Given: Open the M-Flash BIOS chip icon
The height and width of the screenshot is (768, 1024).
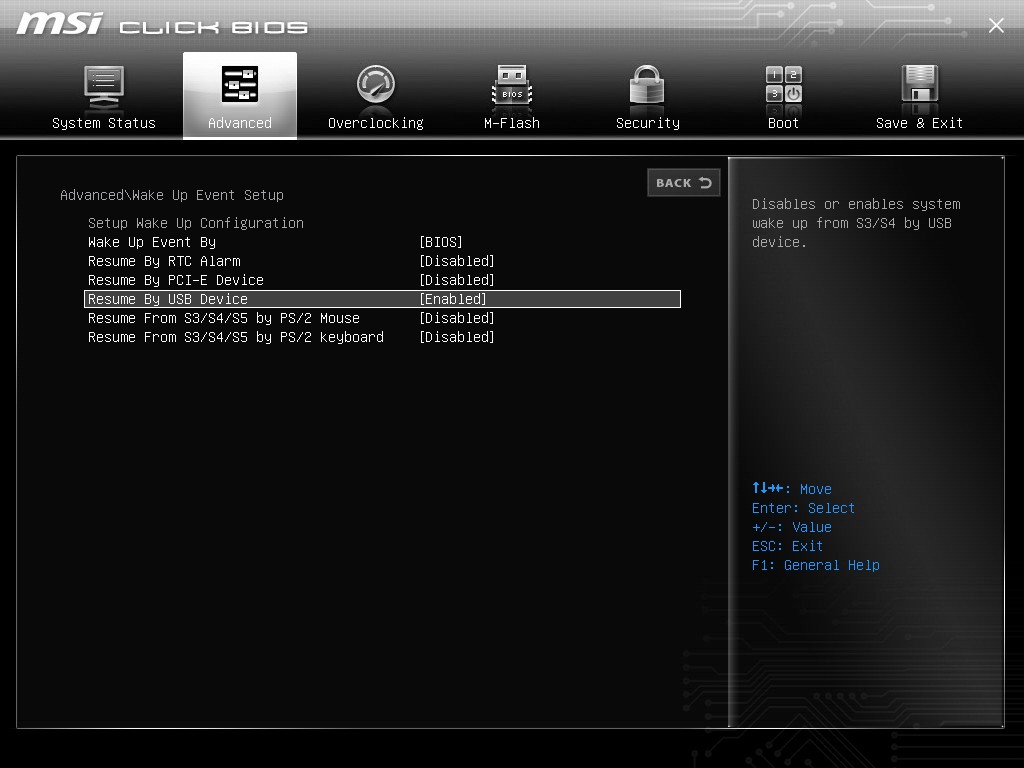Looking at the screenshot, I should (512, 85).
